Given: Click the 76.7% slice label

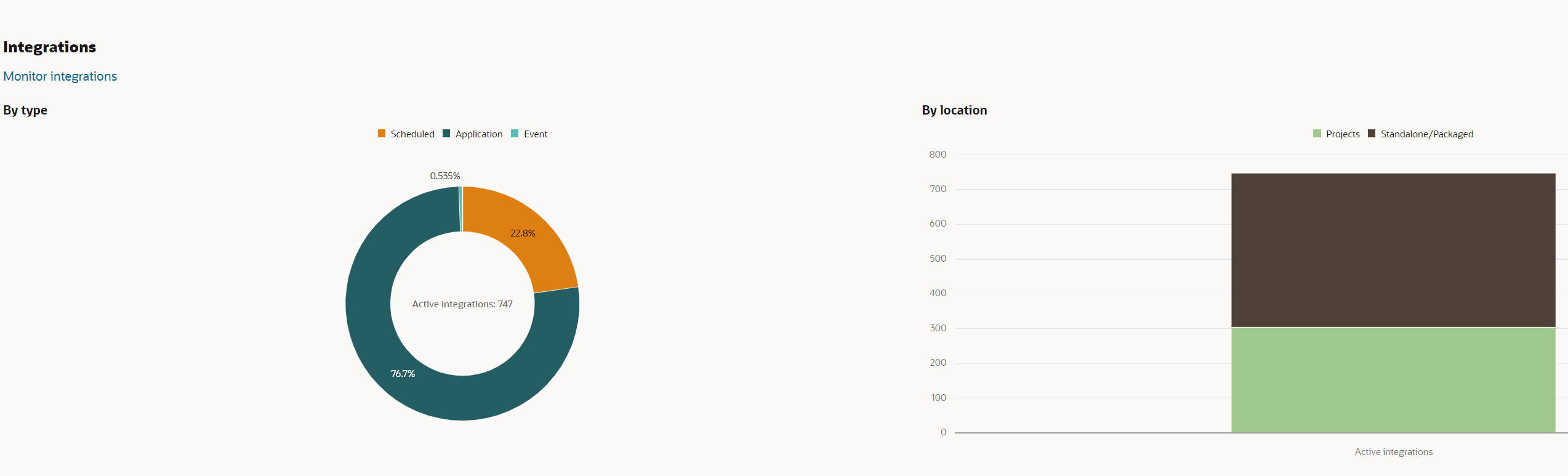Looking at the screenshot, I should [x=403, y=374].
